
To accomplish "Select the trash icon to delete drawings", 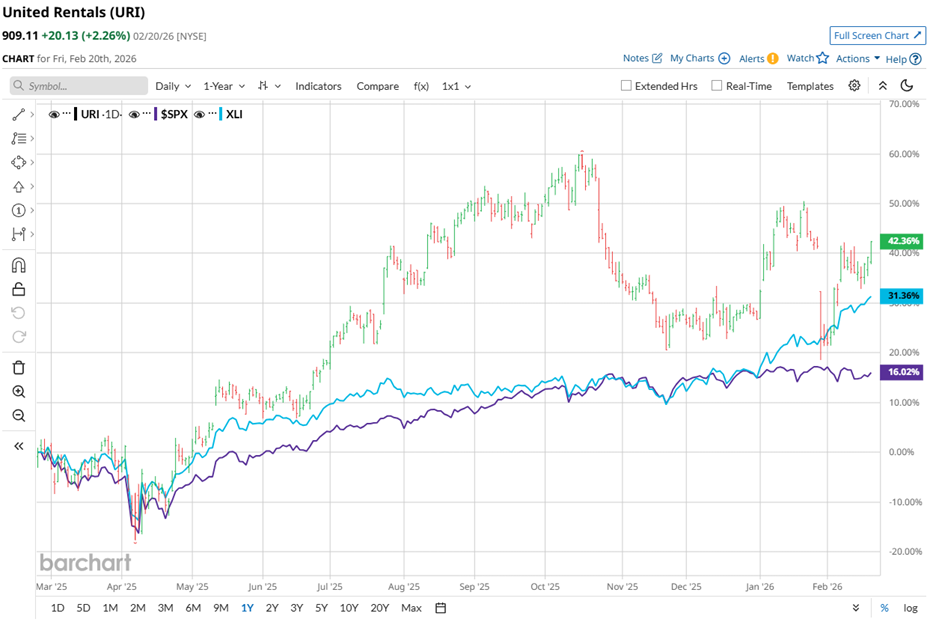I will [x=18, y=369].
